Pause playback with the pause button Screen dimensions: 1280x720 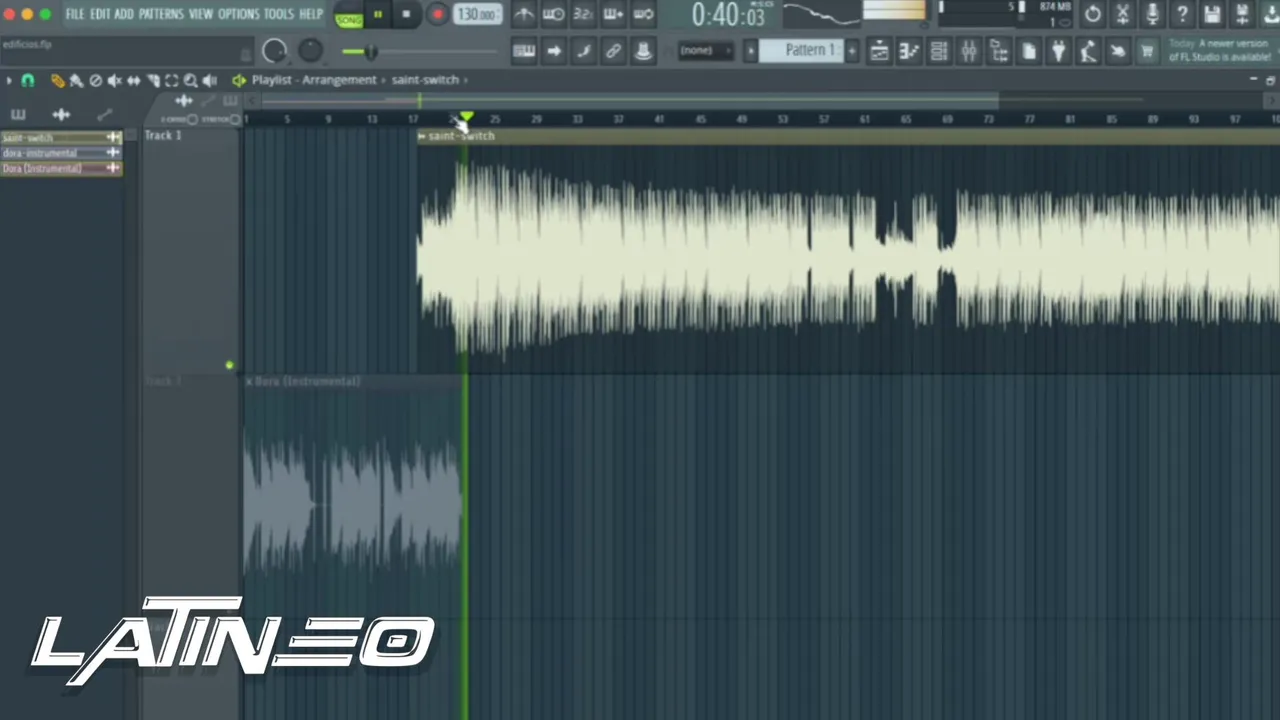[378, 15]
